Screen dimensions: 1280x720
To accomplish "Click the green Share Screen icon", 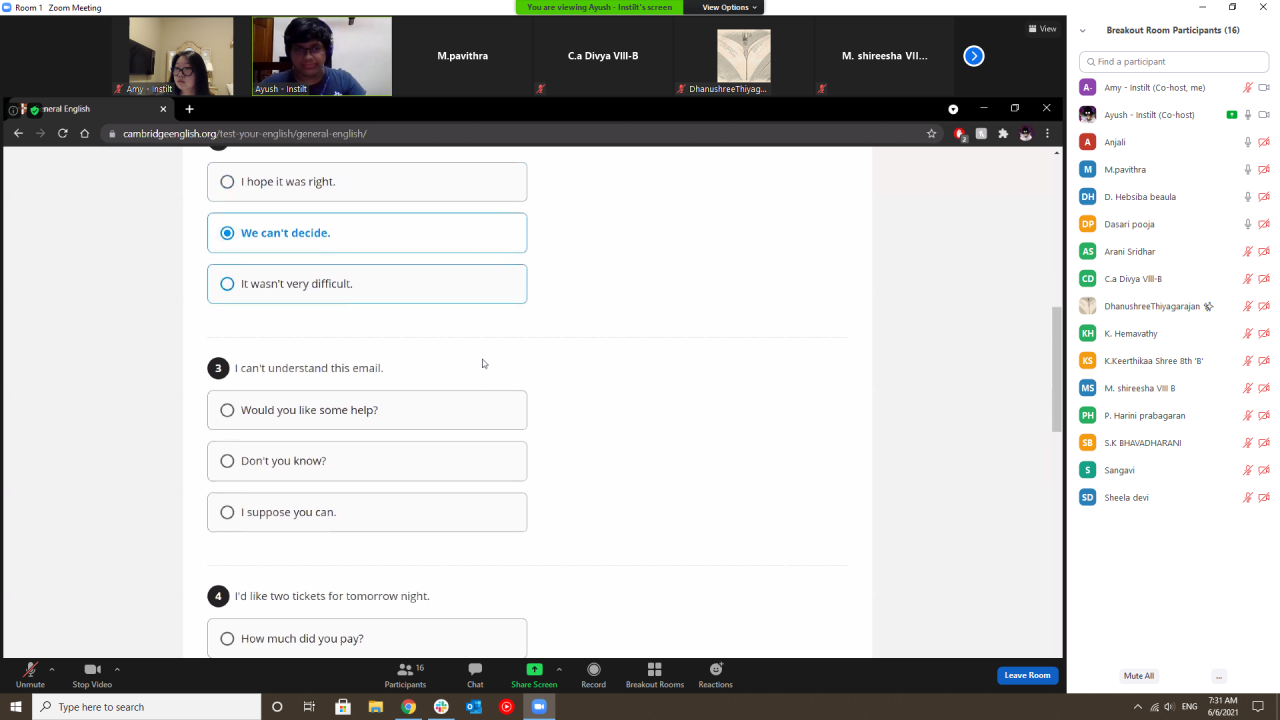I will (x=534, y=670).
